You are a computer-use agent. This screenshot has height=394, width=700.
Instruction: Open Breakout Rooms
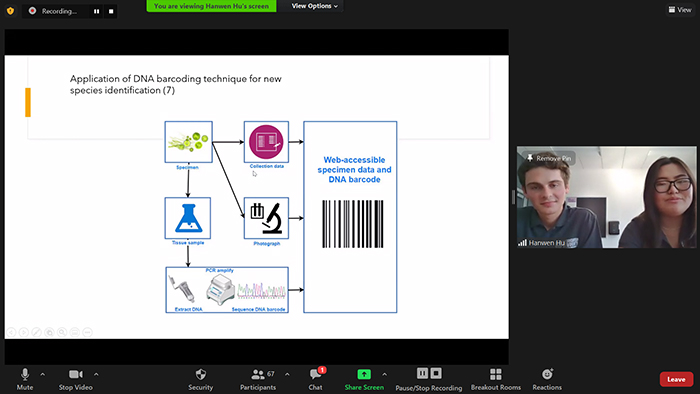[496, 379]
